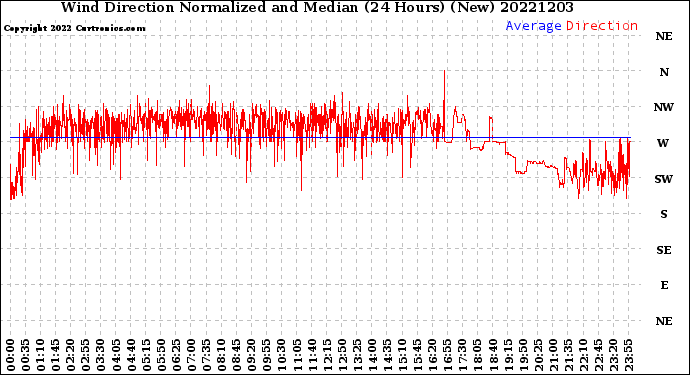Click the 17:30 time axis label

click(x=462, y=355)
